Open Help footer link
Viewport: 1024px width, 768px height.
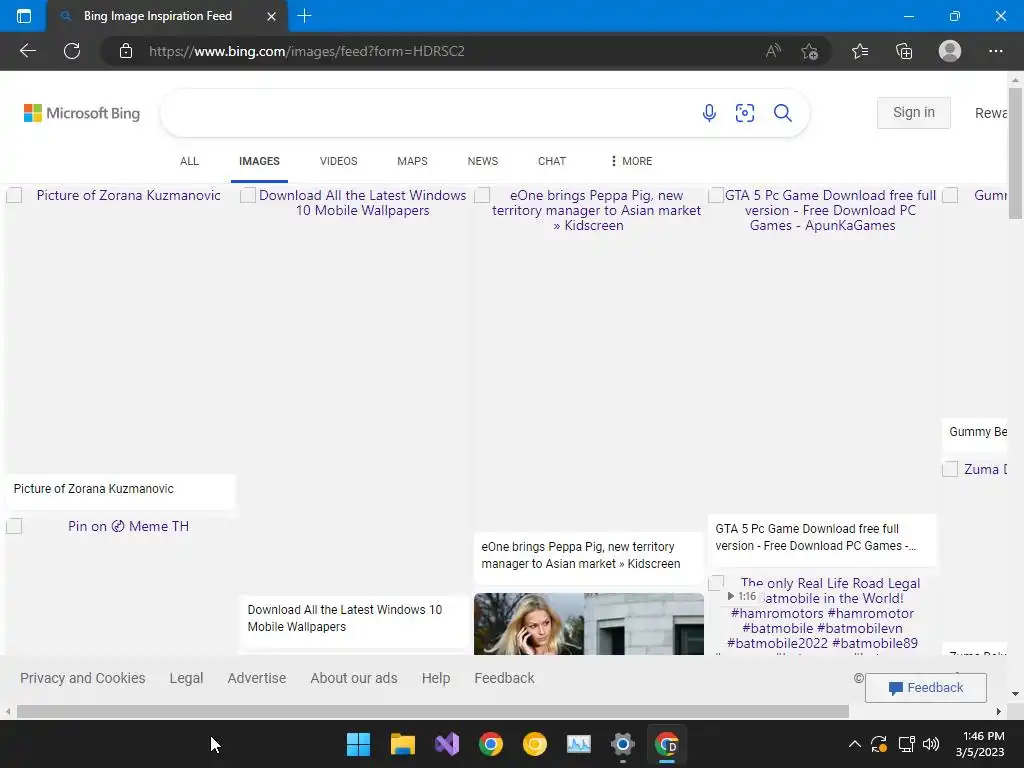[436, 678]
